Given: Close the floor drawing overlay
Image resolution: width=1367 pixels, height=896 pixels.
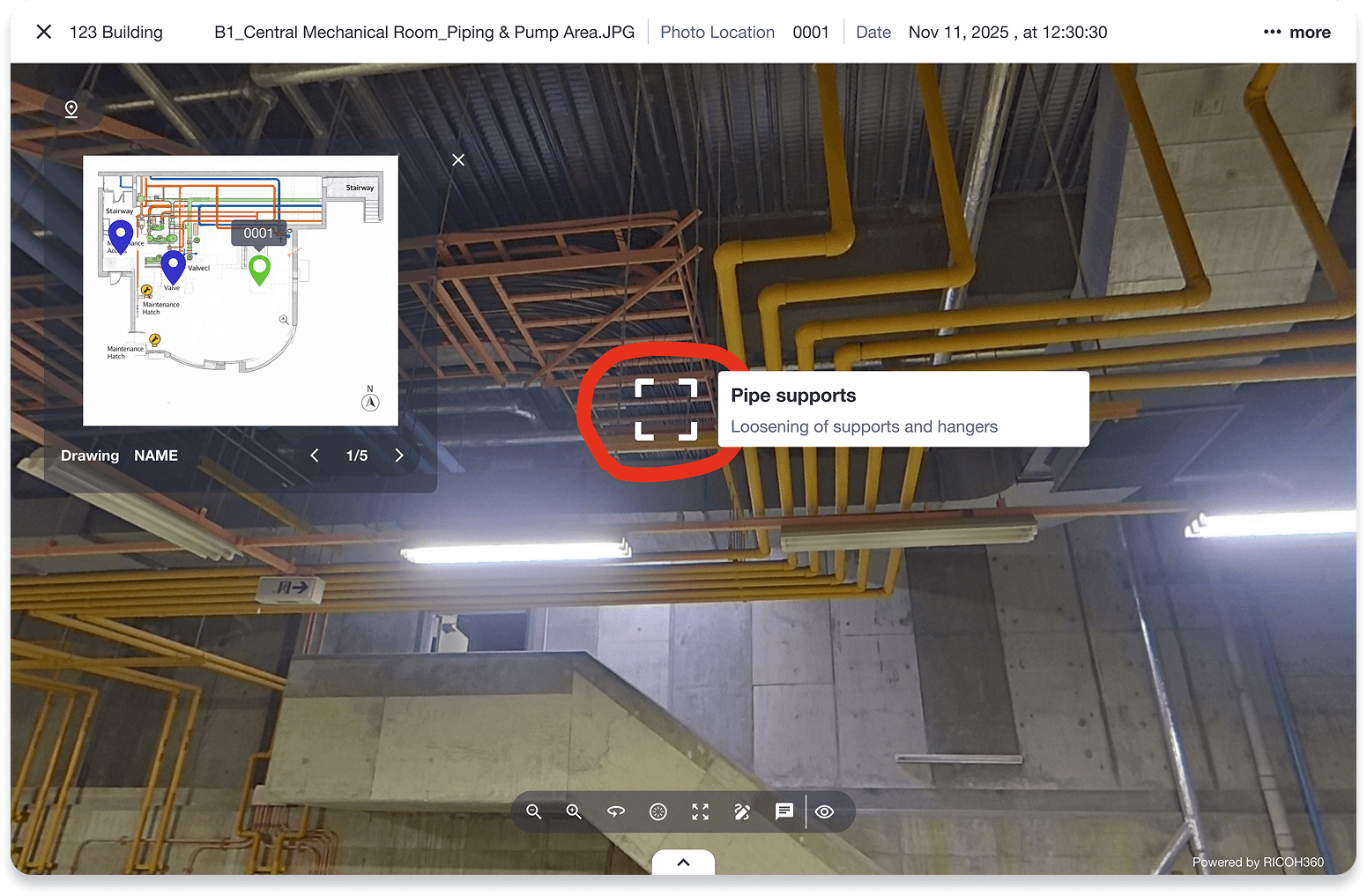Looking at the screenshot, I should [x=457, y=159].
